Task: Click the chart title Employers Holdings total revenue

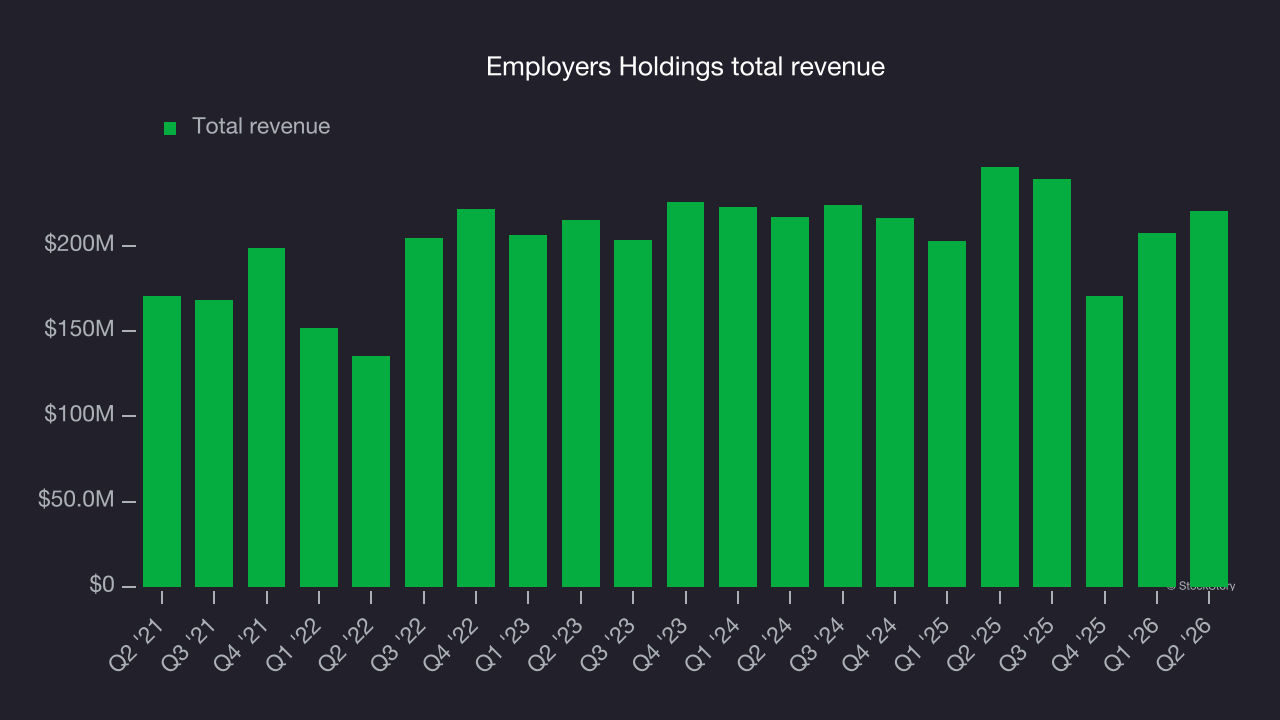Action: (685, 67)
